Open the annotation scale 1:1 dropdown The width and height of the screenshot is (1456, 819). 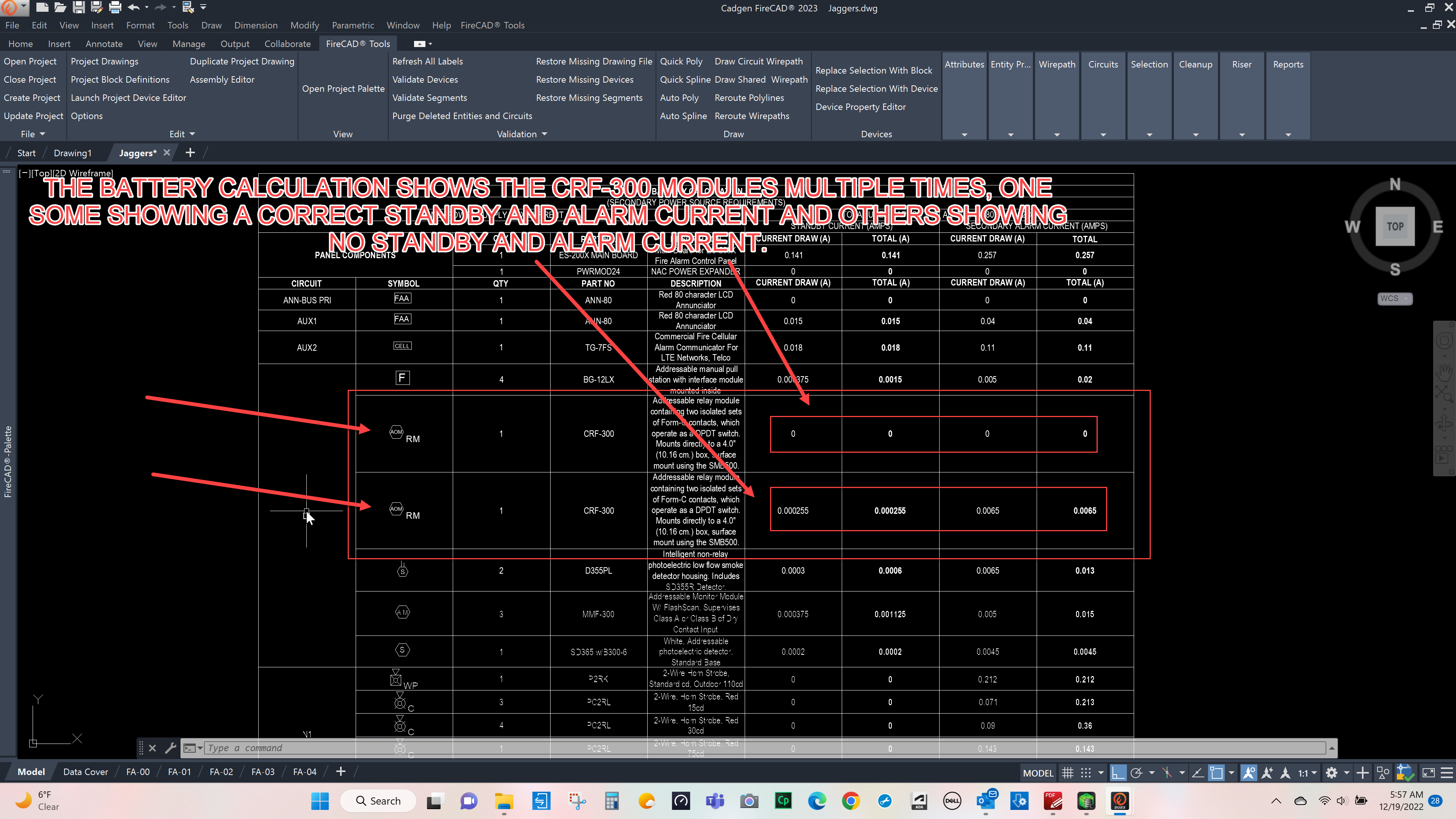pyautogui.click(x=1307, y=773)
